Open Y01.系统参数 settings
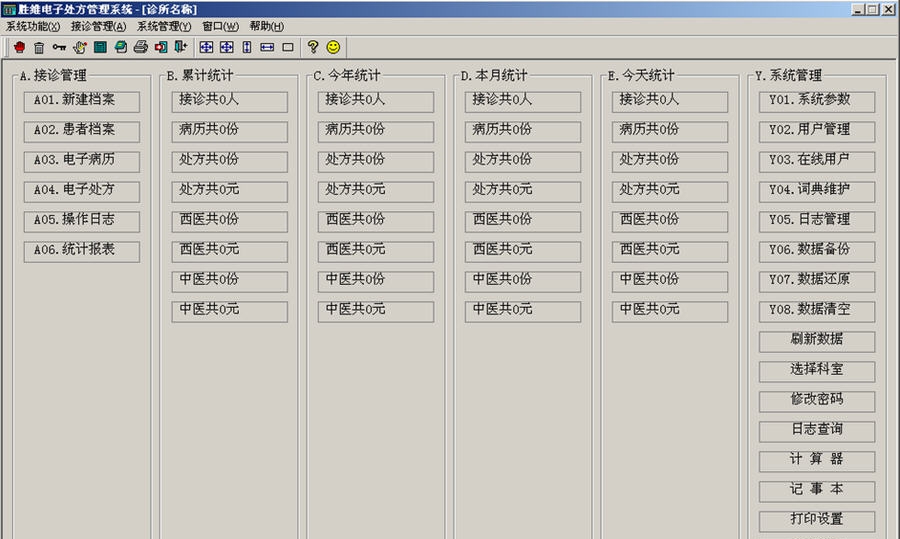Image resolution: width=900 pixels, height=539 pixels. [817, 102]
